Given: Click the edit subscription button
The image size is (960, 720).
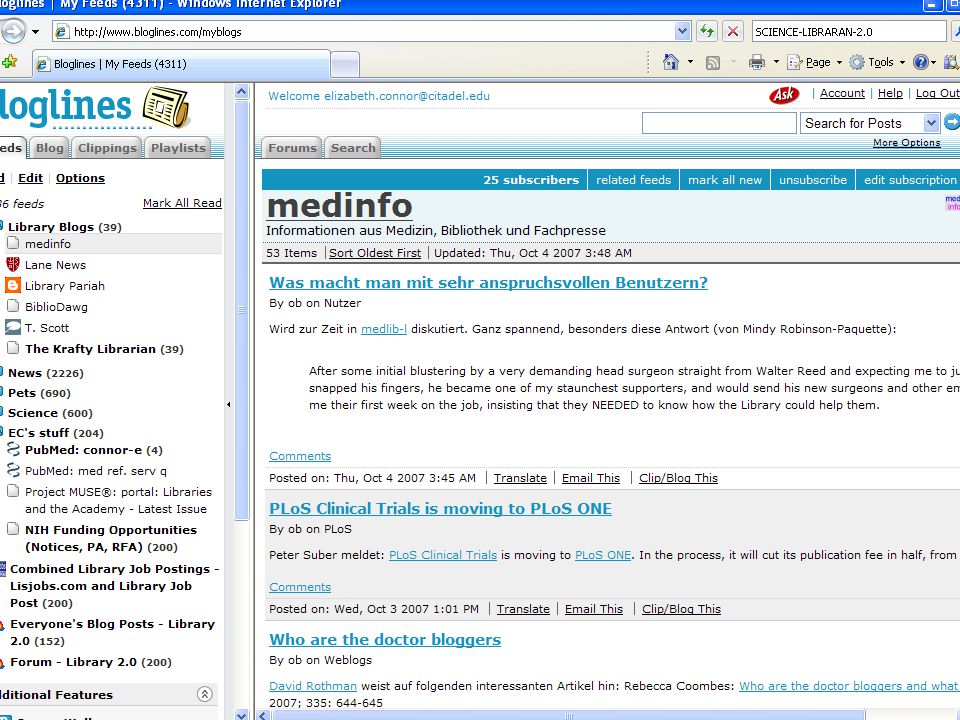Looking at the screenshot, I should point(909,179).
